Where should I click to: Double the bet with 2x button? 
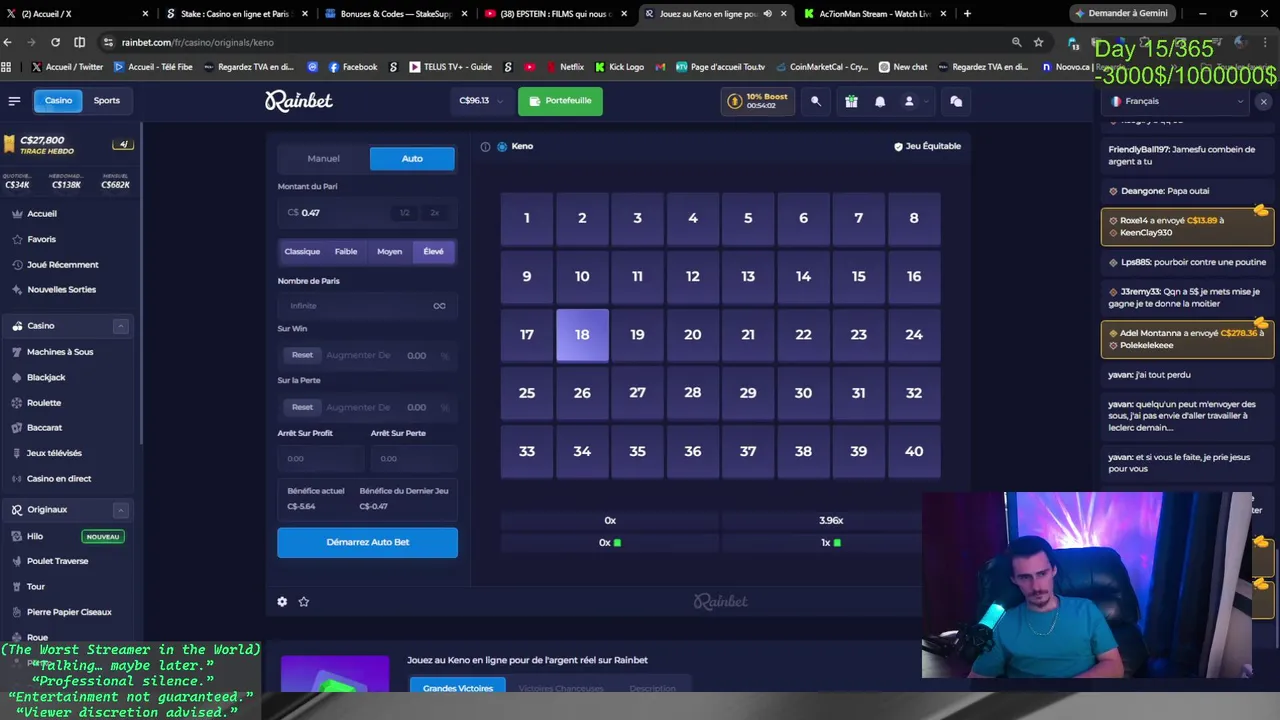435,213
